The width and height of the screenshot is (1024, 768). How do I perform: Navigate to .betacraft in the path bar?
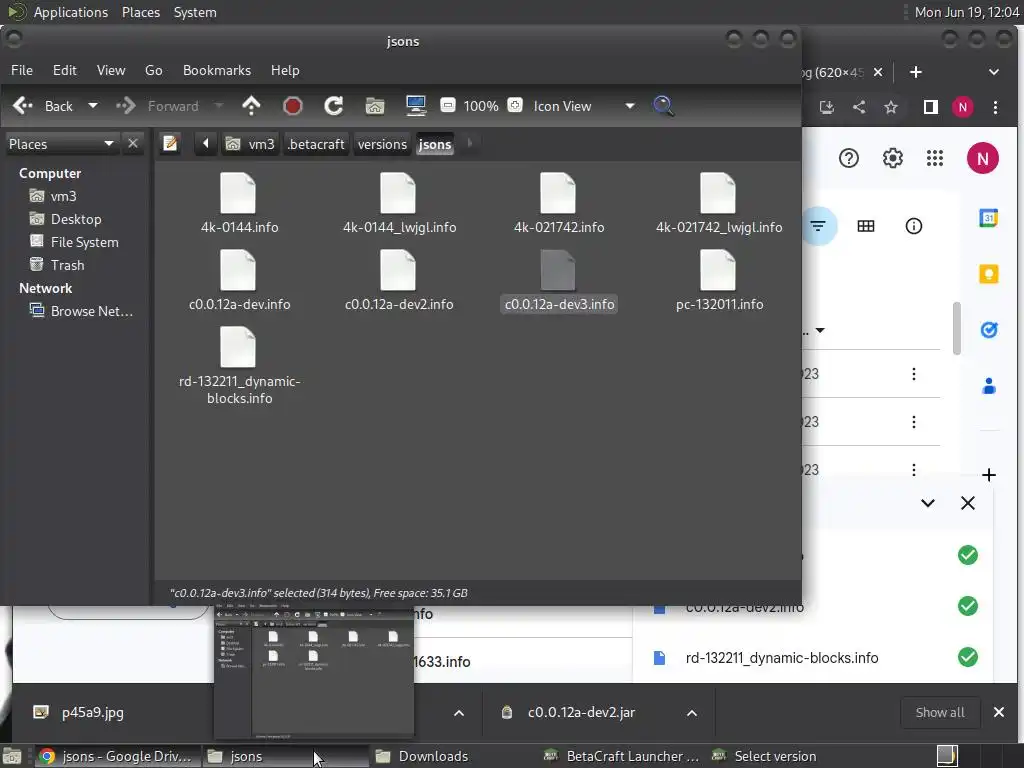[316, 144]
